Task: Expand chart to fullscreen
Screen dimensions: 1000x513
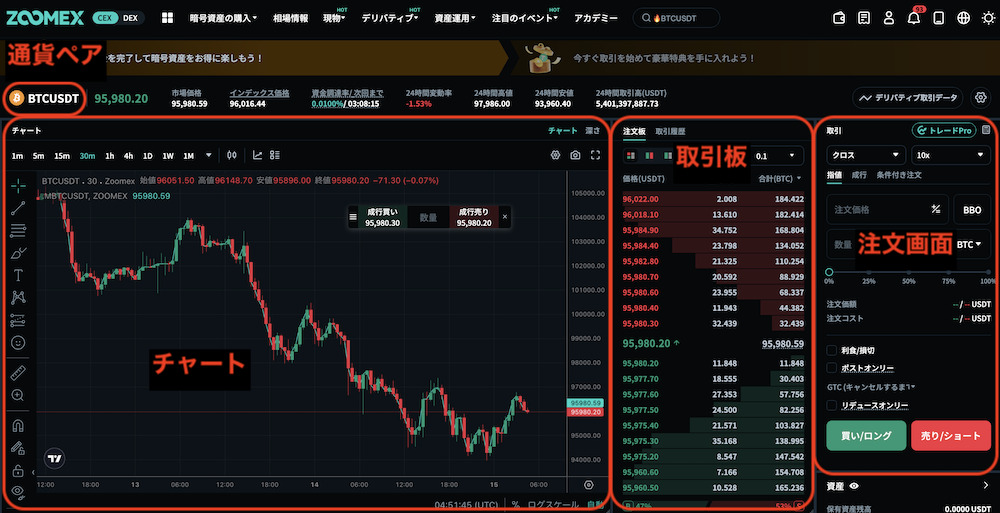Action: (x=595, y=155)
